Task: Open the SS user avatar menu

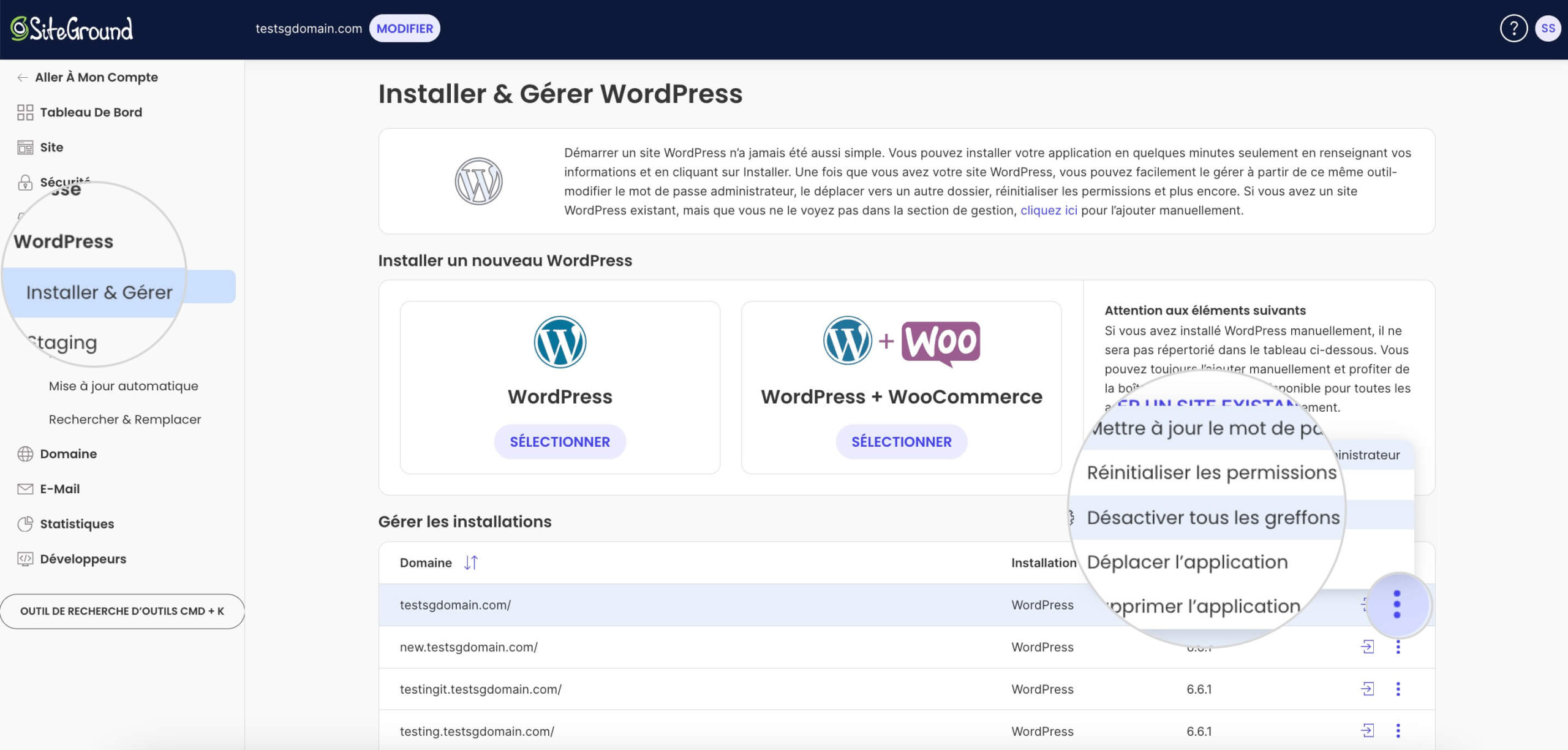Action: [1548, 28]
